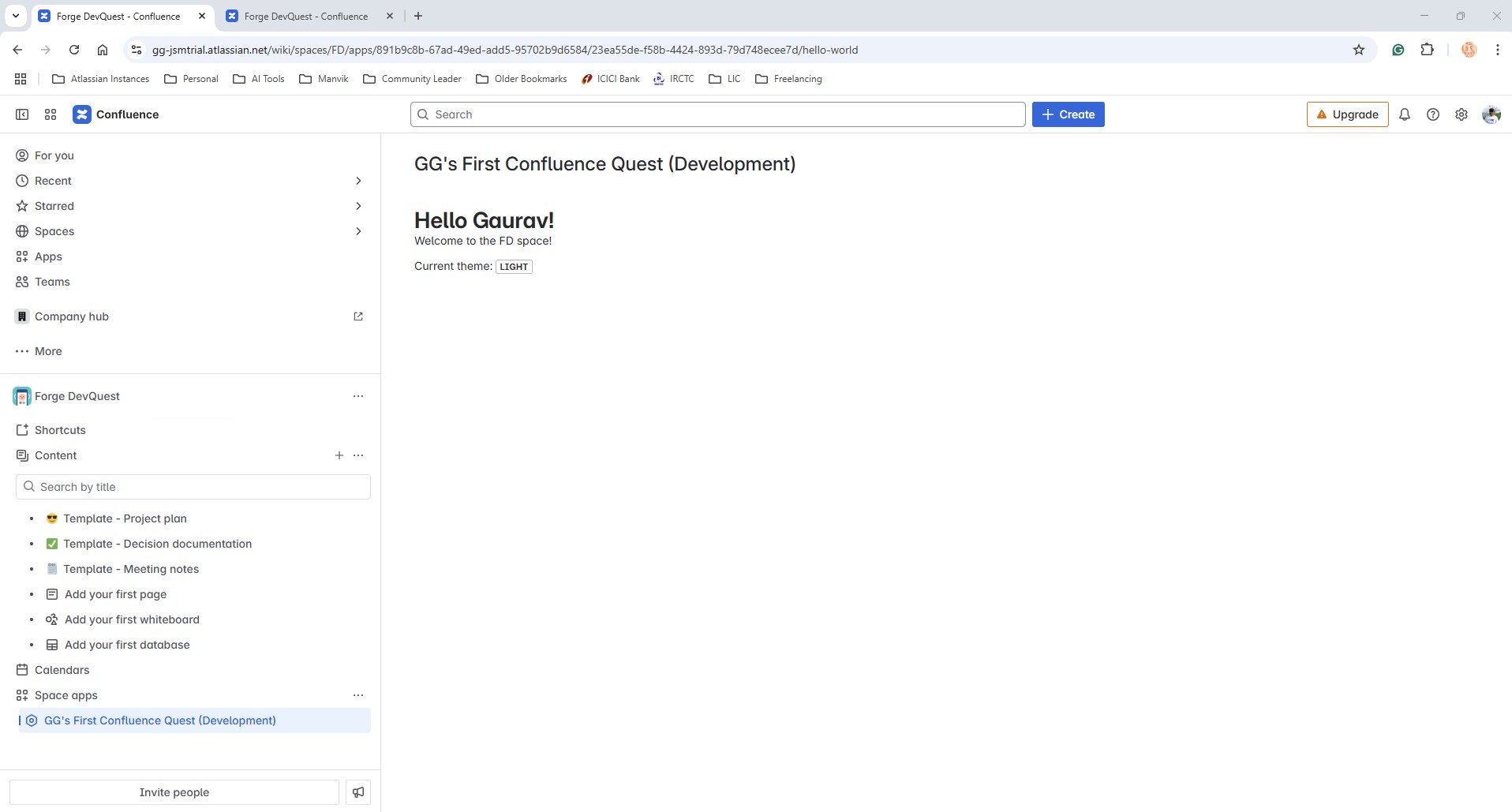Click the Invite people button

[174, 792]
